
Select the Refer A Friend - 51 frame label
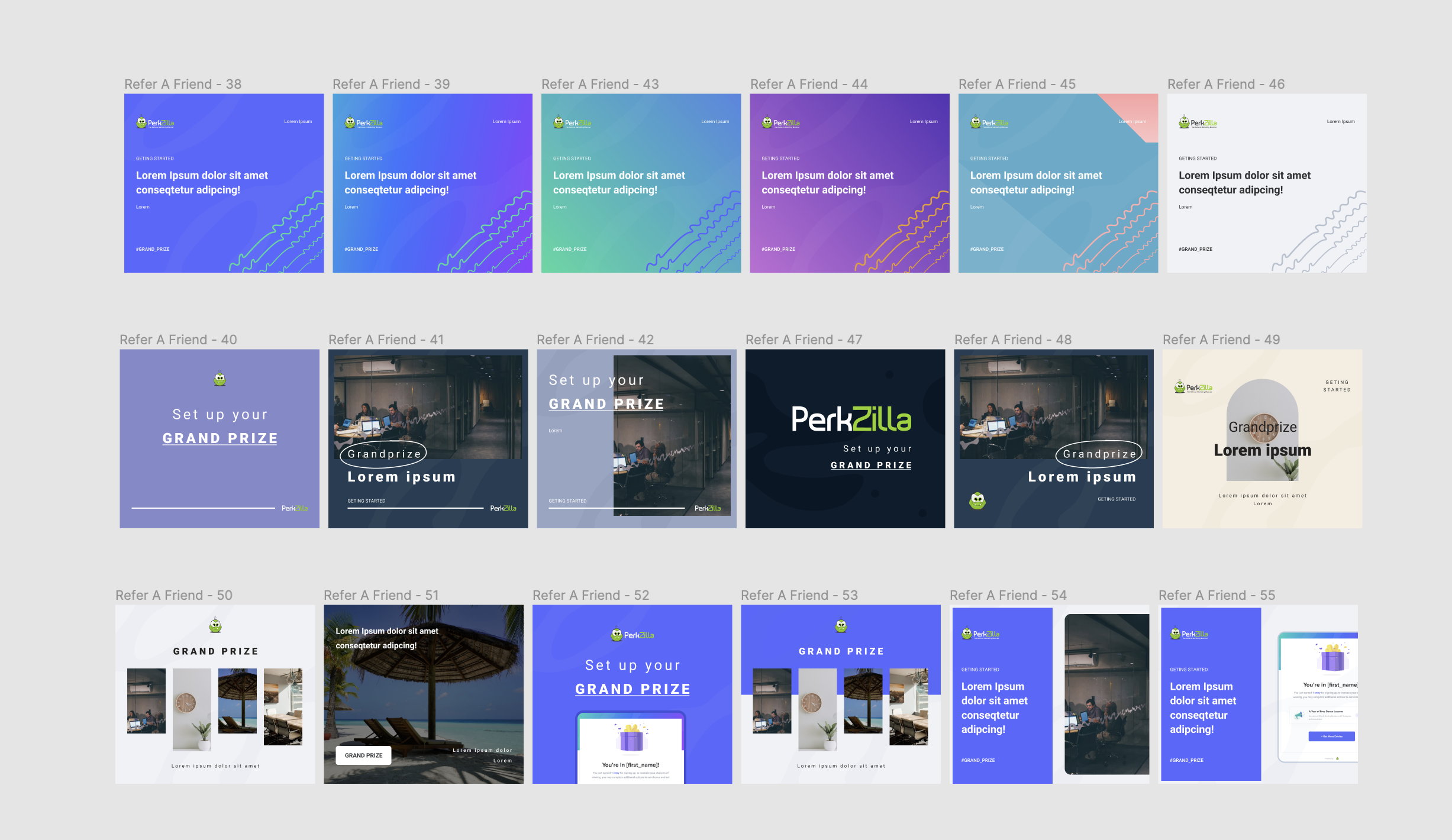point(382,595)
